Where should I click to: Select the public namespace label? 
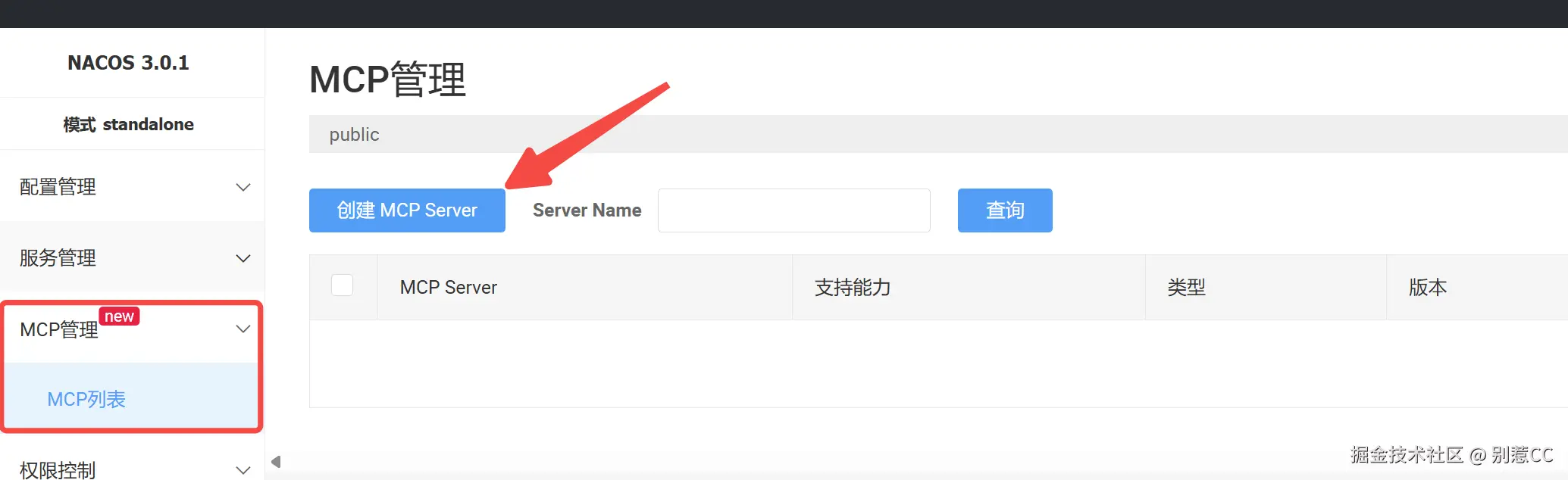[x=354, y=135]
